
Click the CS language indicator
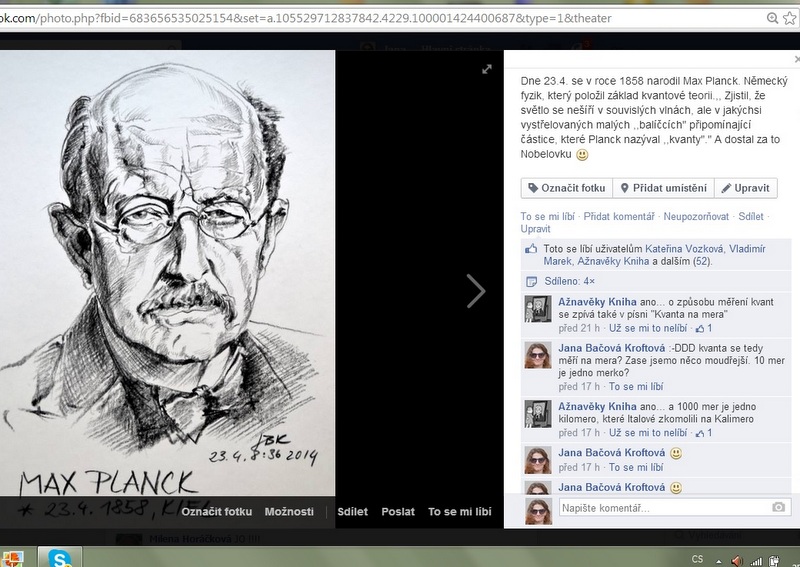pyautogui.click(x=697, y=559)
